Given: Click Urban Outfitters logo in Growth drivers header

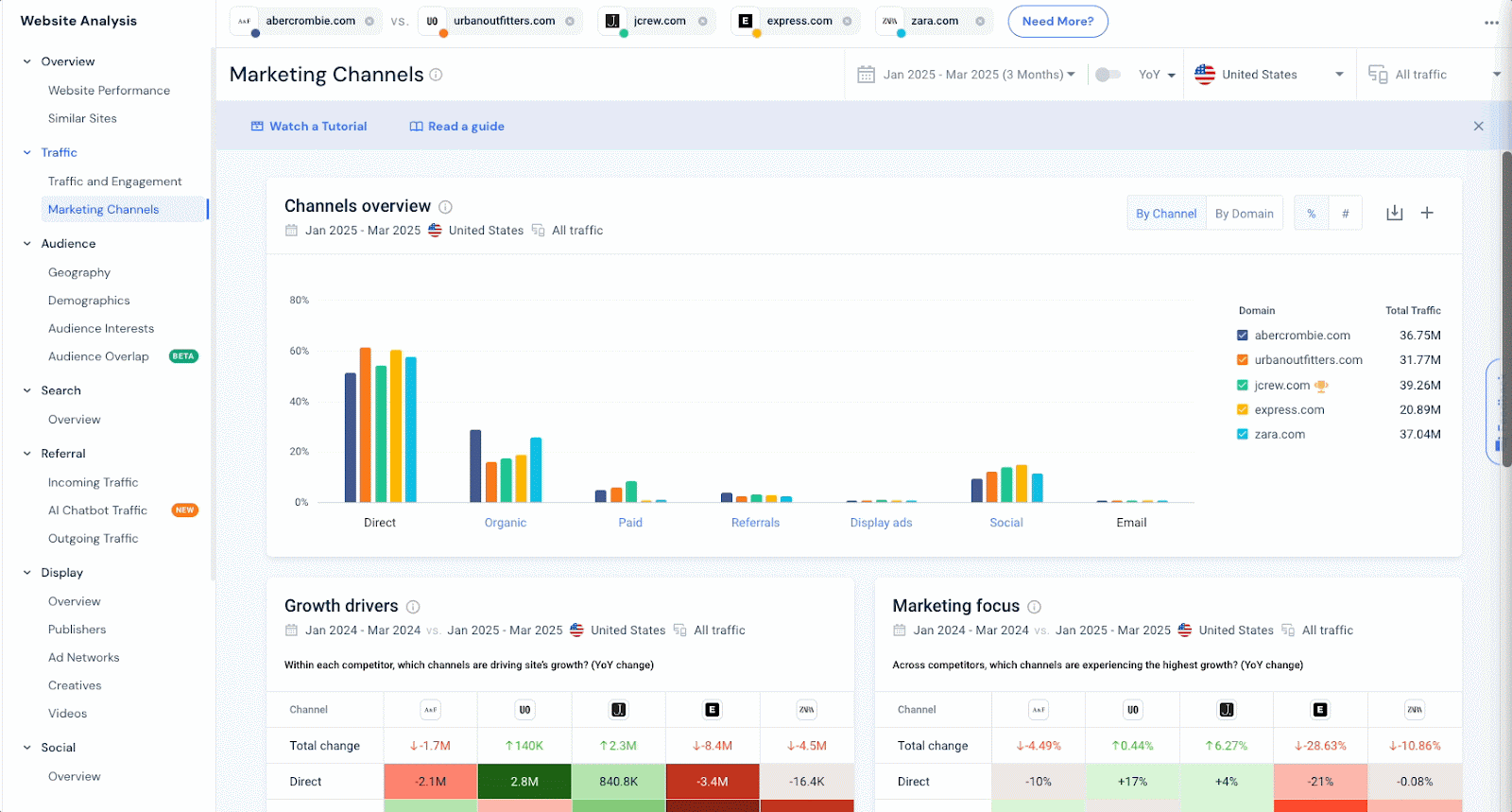Looking at the screenshot, I should point(524,709).
